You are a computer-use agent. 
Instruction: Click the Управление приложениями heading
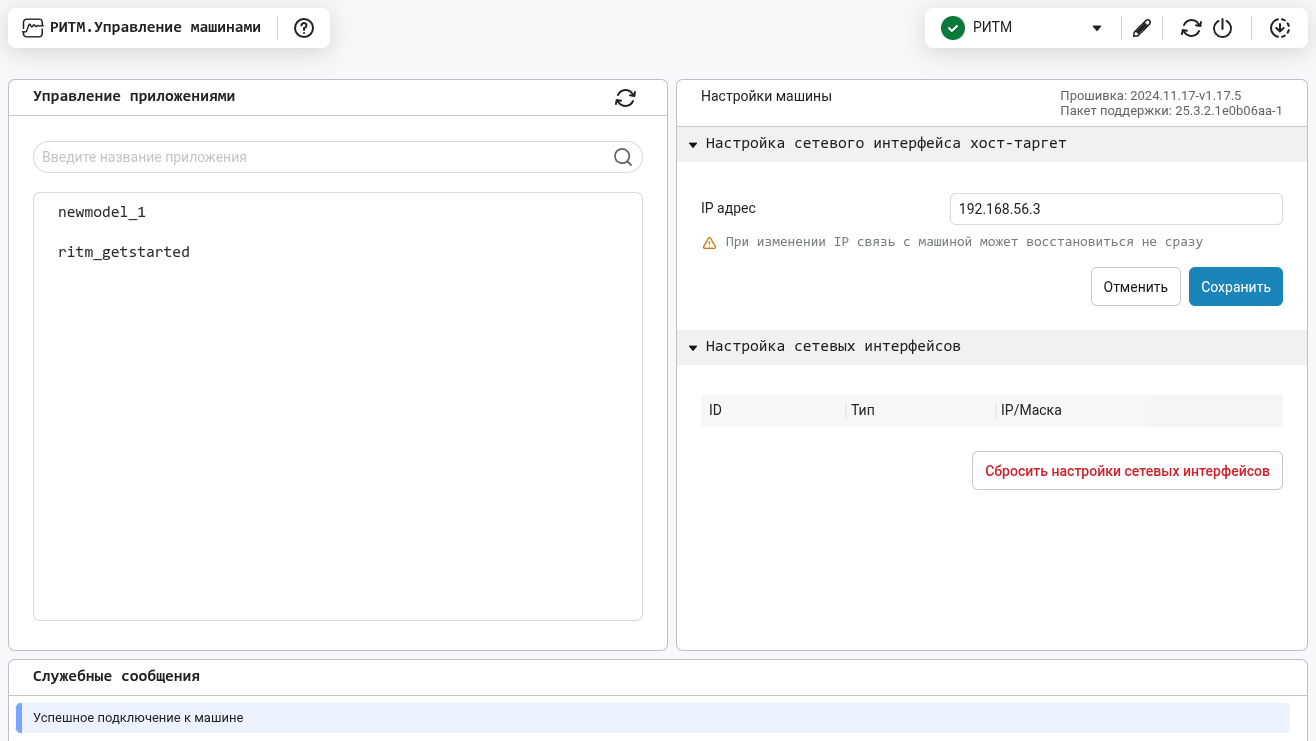point(134,96)
